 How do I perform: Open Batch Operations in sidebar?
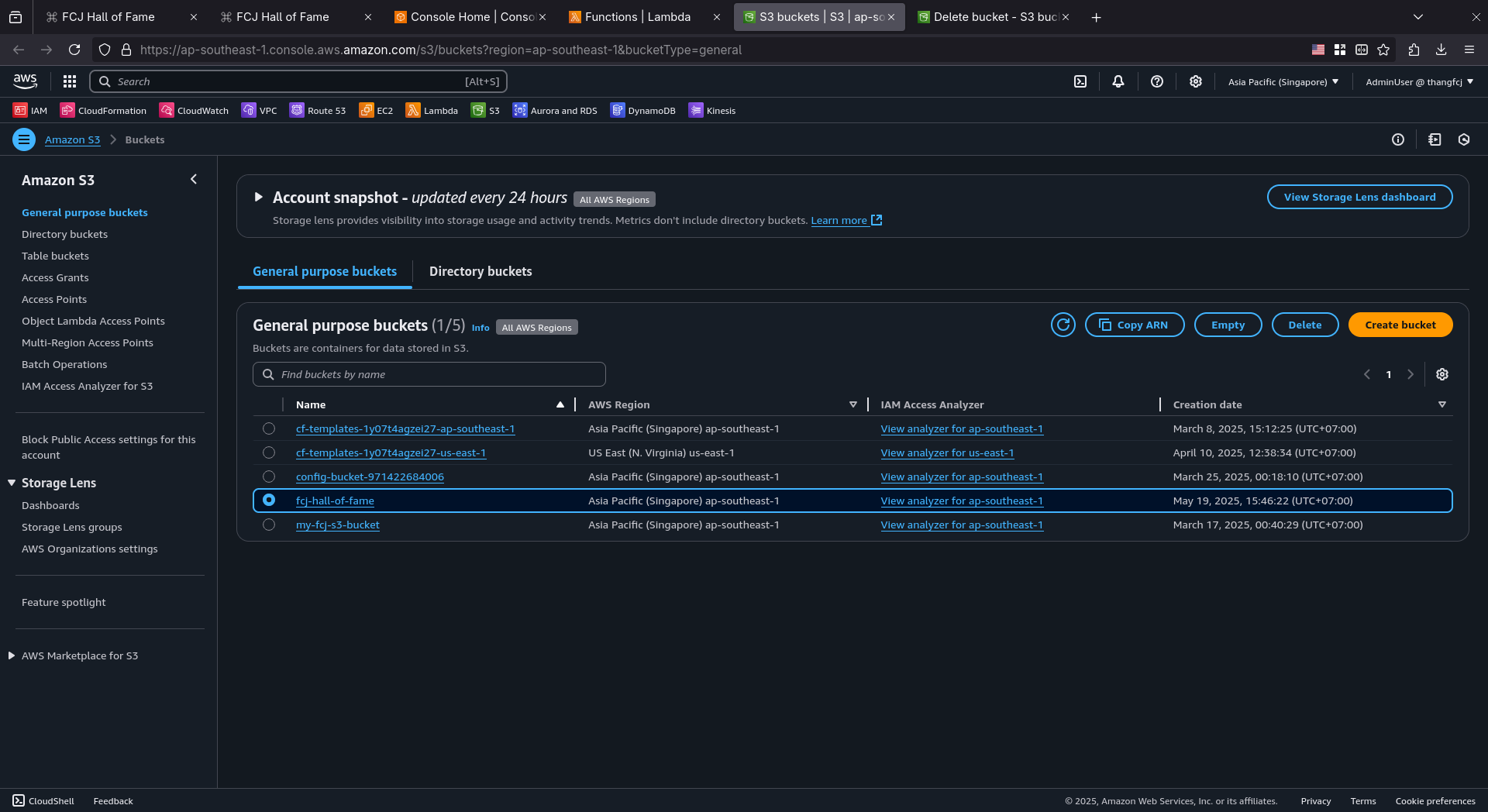(64, 364)
